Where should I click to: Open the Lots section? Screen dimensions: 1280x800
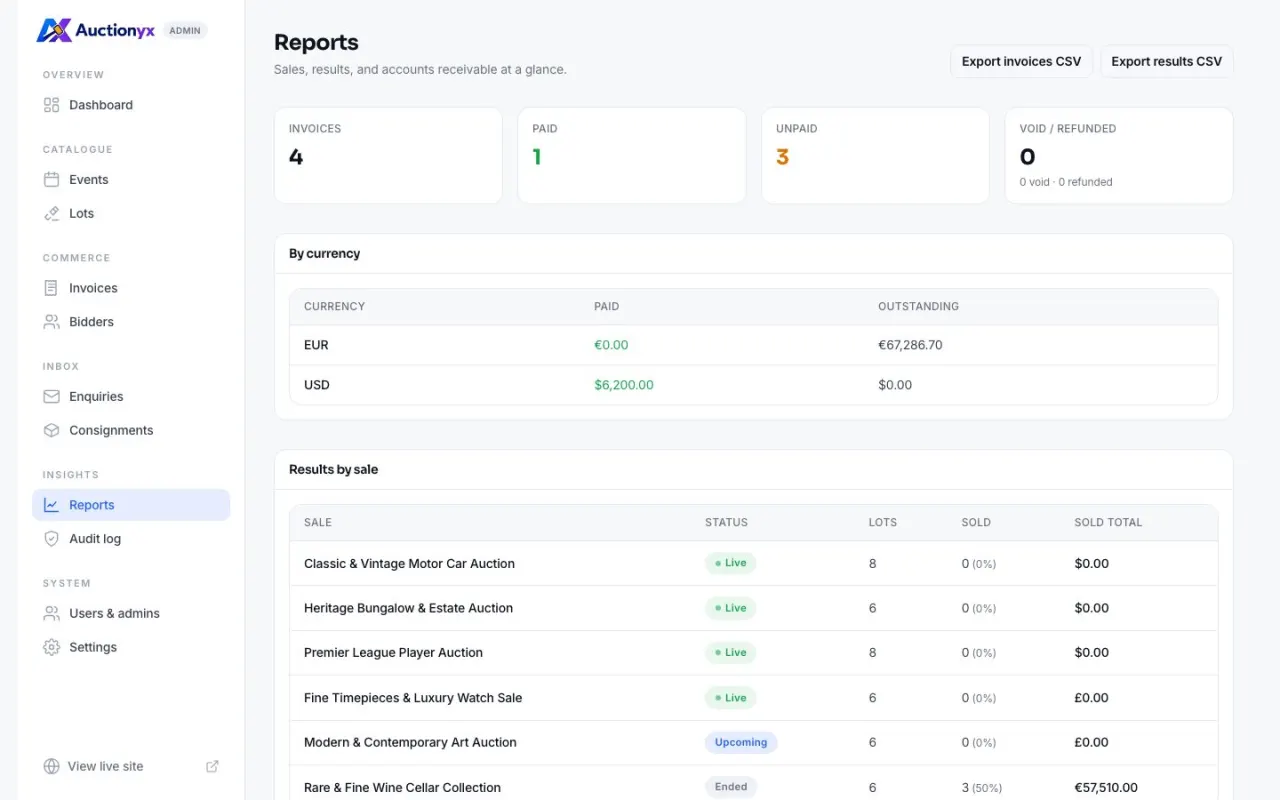point(131,214)
